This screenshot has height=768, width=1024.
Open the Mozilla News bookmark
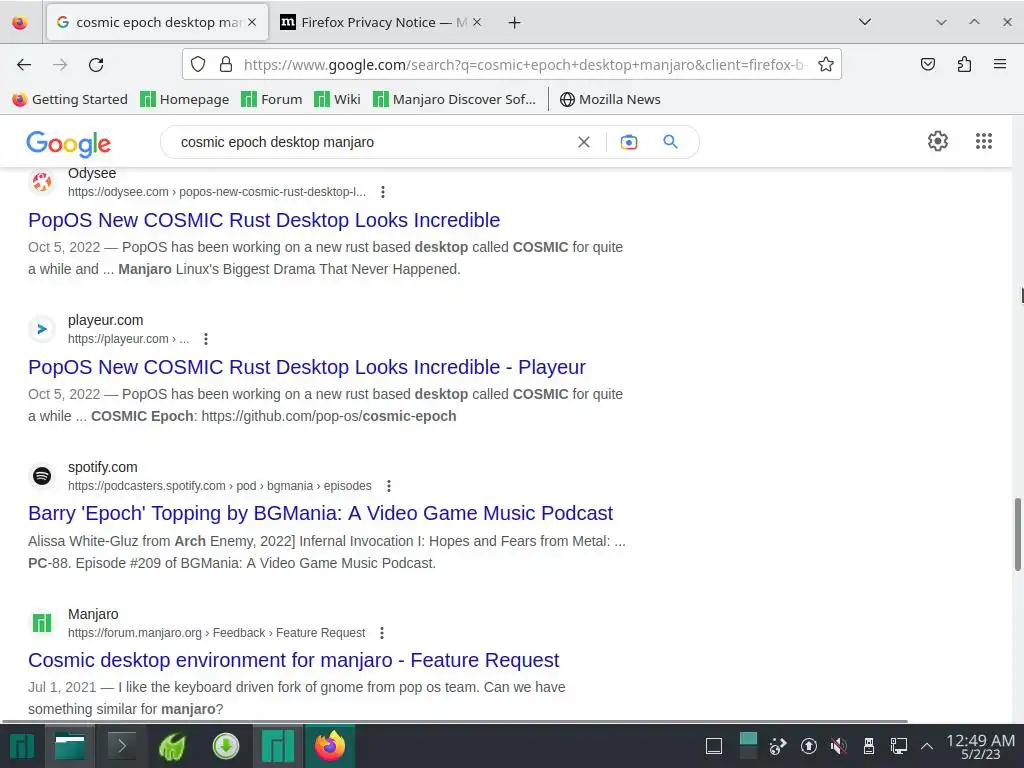(611, 99)
